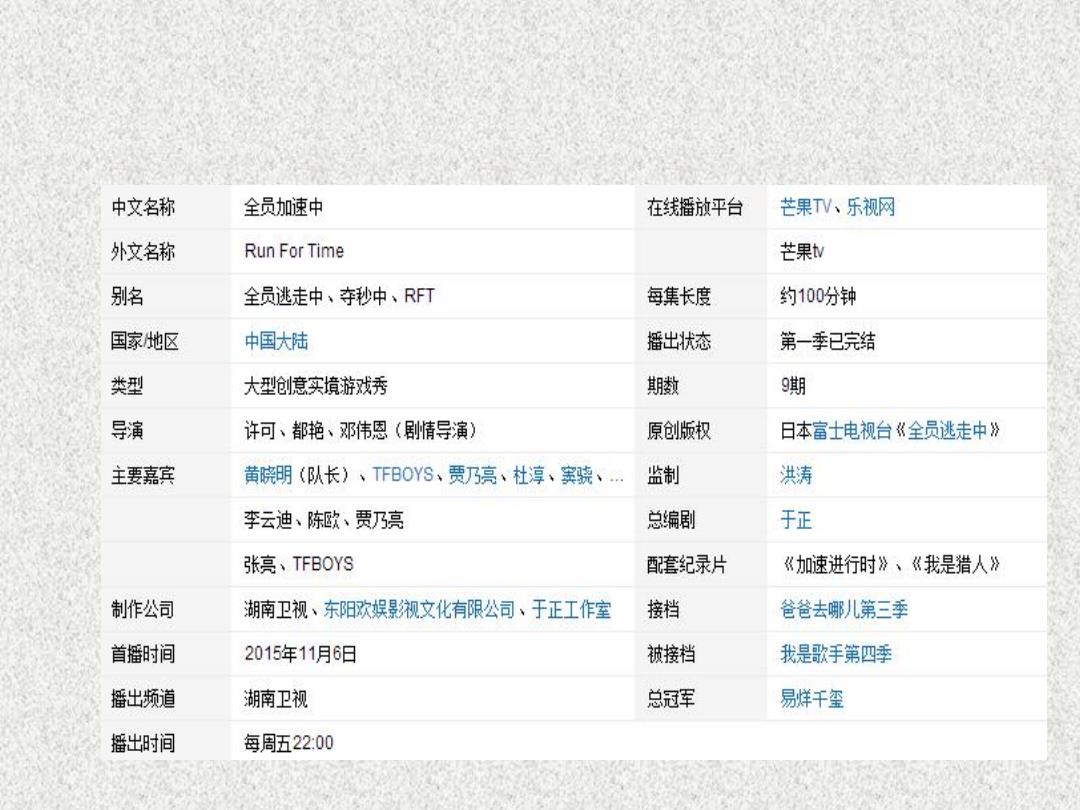Open 东阳欢娱影视文化有限公司 link
The width and height of the screenshot is (1080, 810).
[x=419, y=610]
